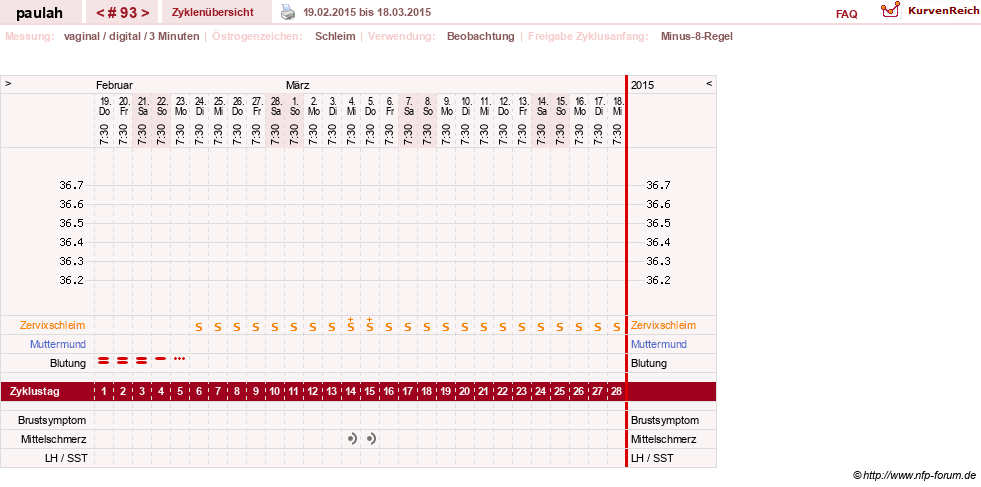Click the left Zervixschleim row label
This screenshot has height=487, width=981.
coord(52,326)
